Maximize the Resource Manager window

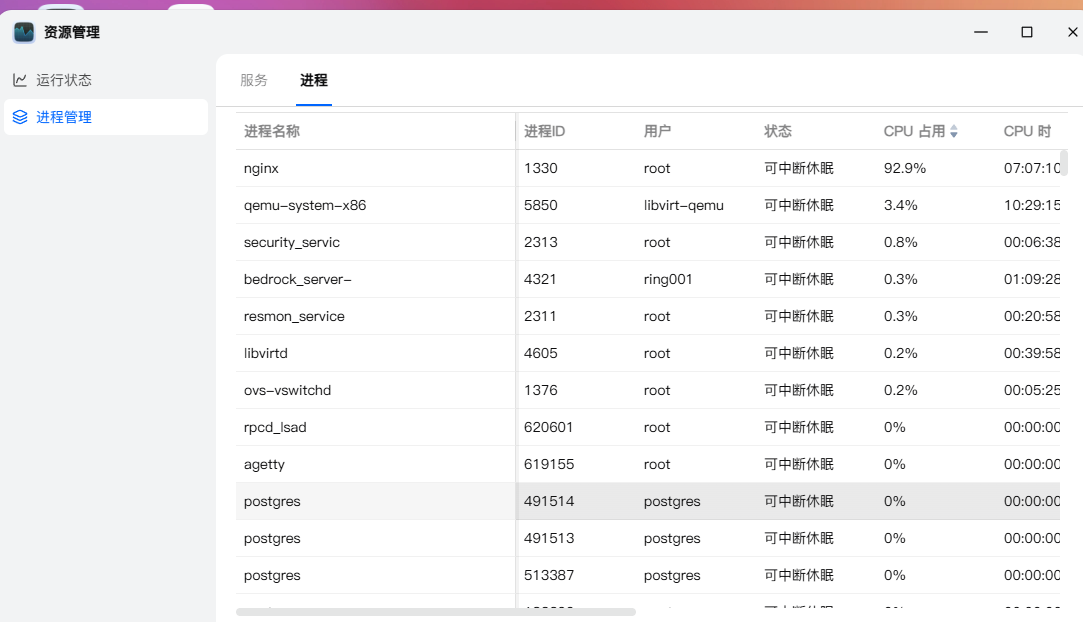(1027, 32)
